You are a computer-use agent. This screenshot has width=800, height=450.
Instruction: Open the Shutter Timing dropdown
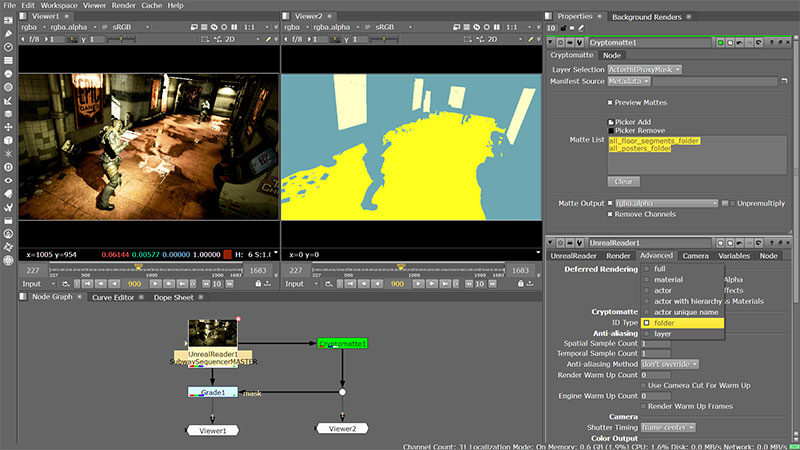click(668, 428)
